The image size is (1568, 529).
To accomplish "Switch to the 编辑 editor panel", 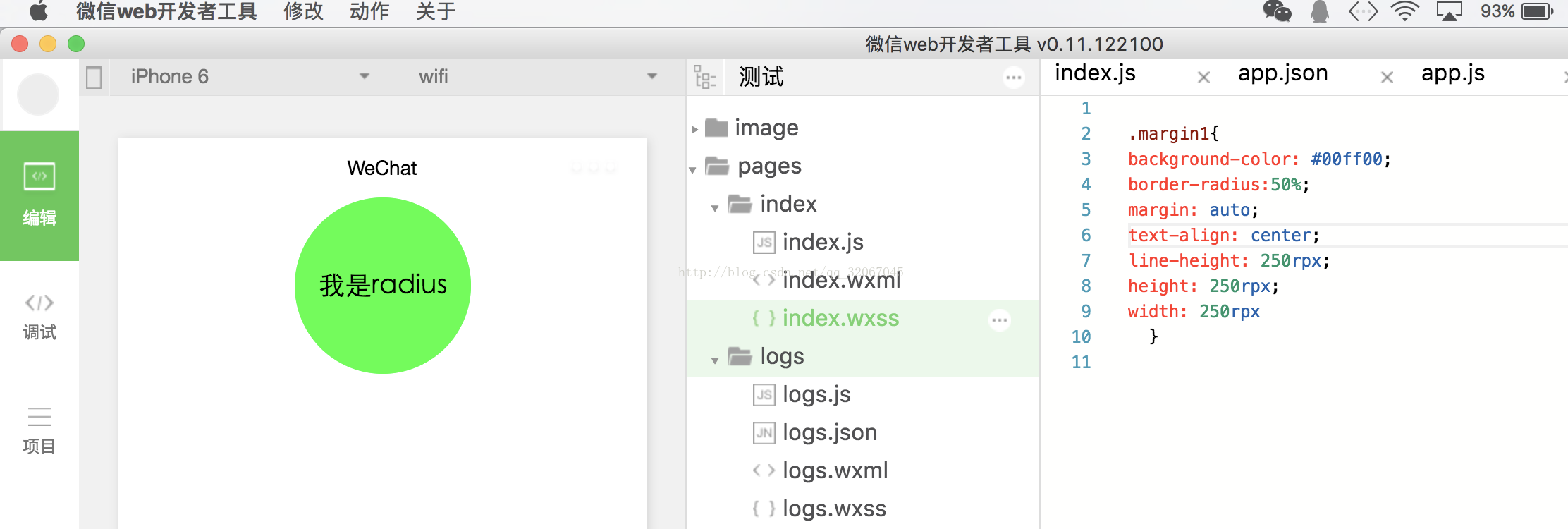I will click(x=39, y=195).
